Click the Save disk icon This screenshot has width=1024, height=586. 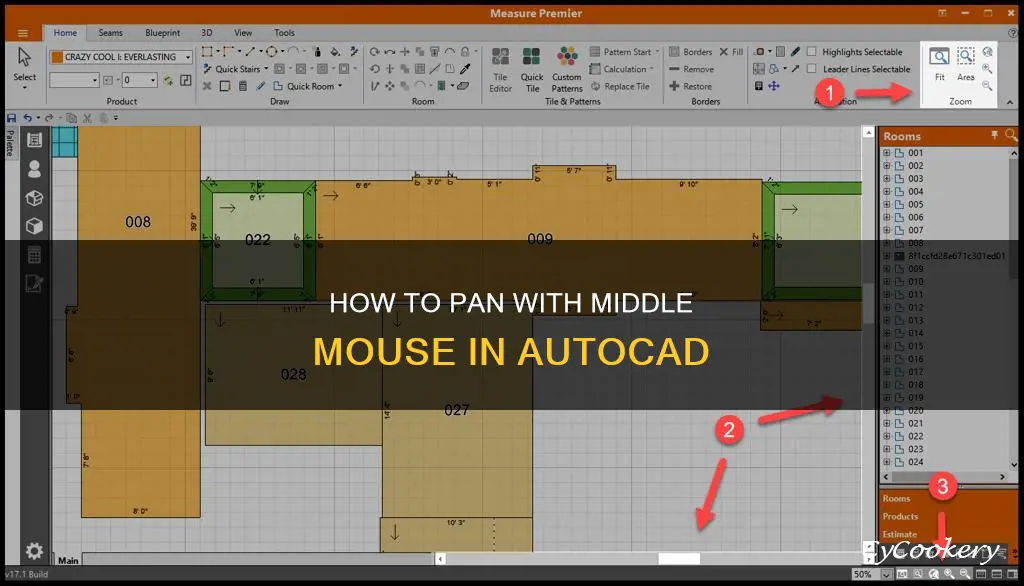tap(11, 118)
